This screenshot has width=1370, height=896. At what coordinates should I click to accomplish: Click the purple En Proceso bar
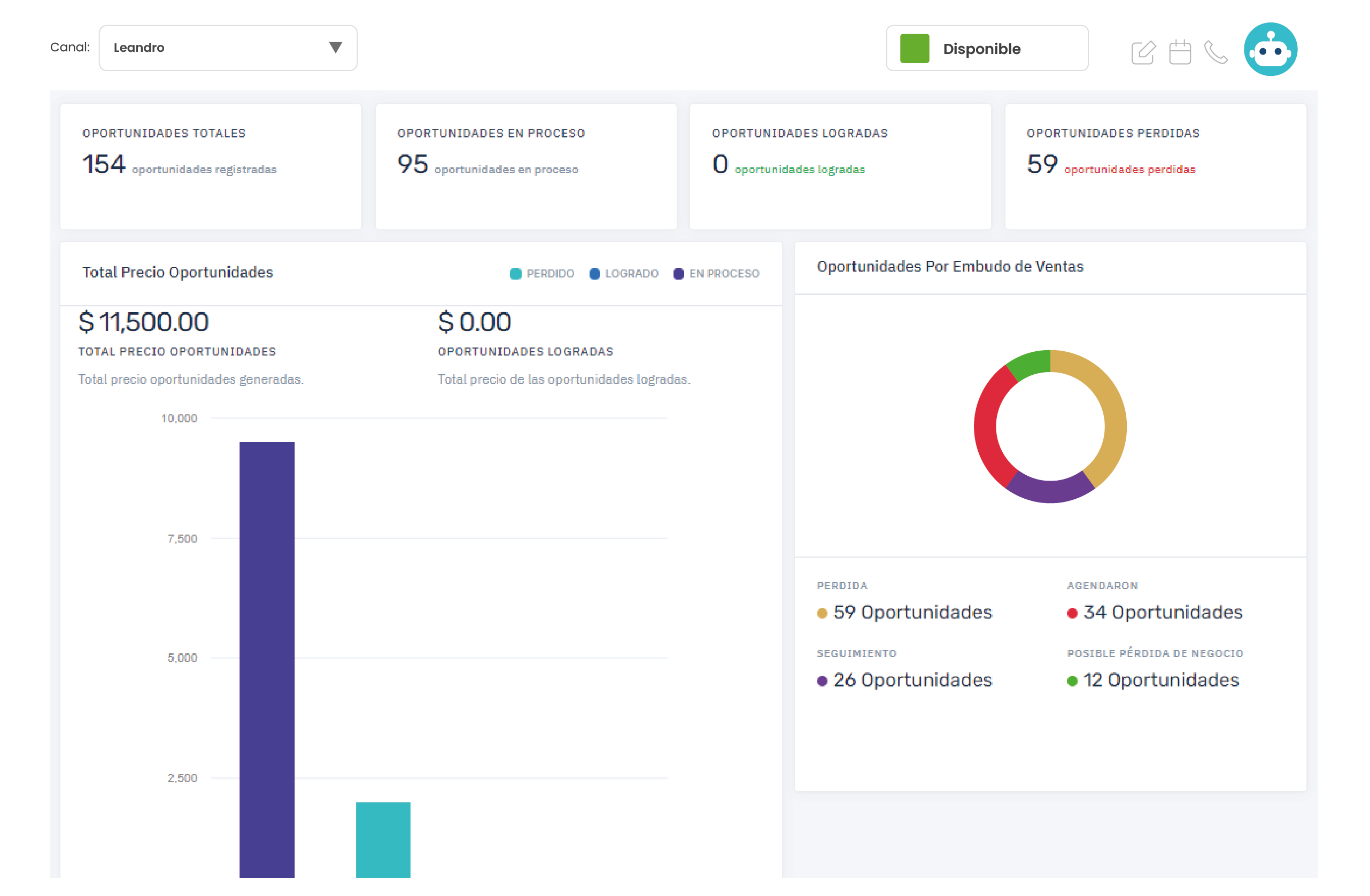pos(267,660)
